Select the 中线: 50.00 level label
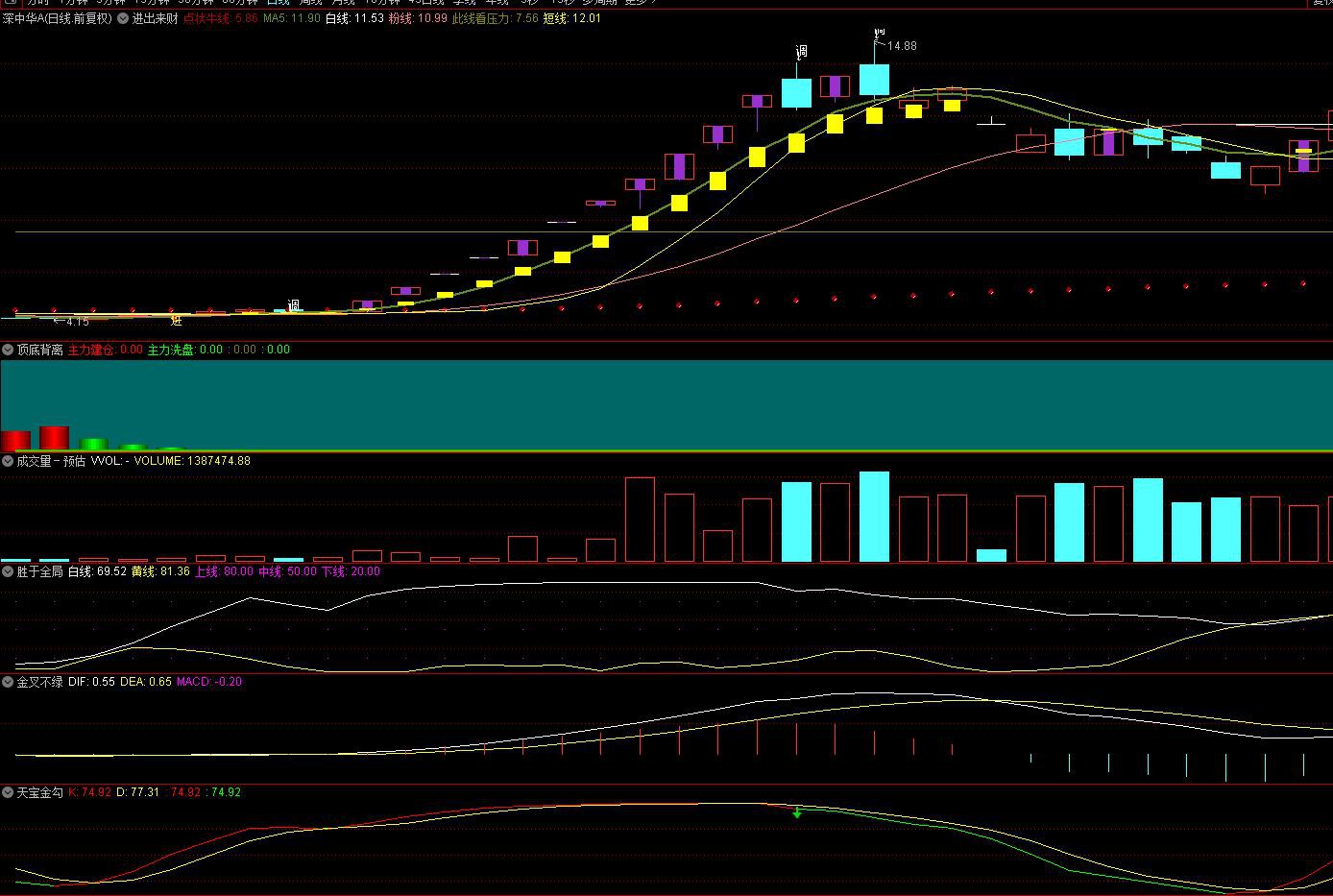The height and width of the screenshot is (896, 1333). 288,571
